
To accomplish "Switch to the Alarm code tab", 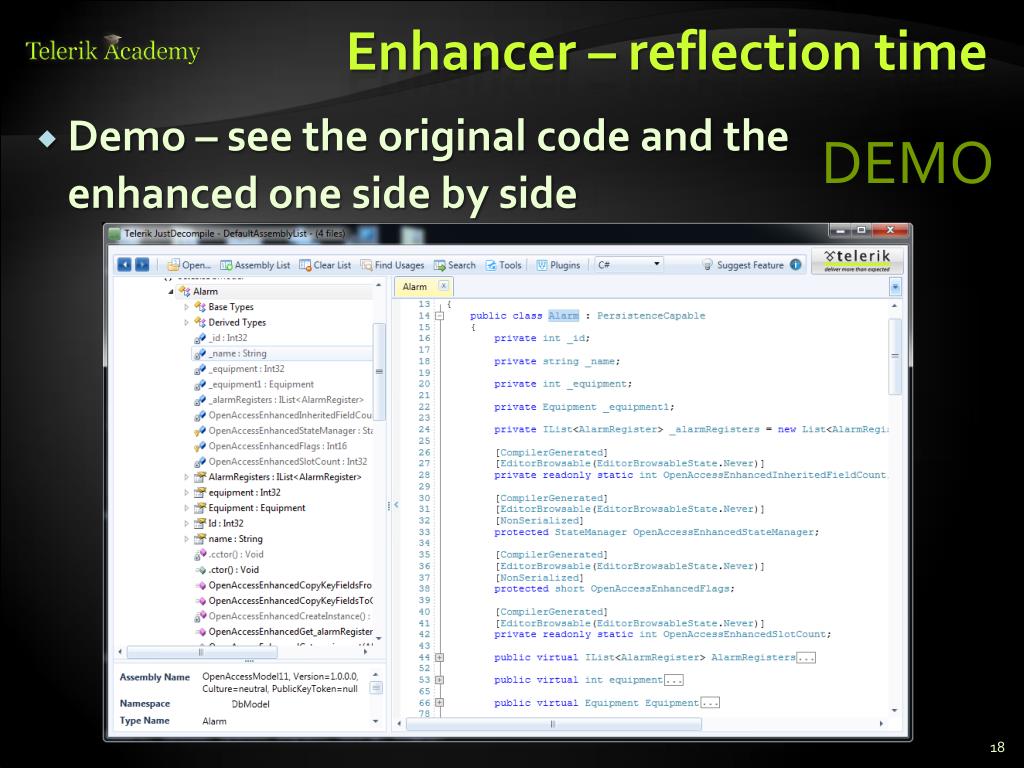I will pyautogui.click(x=415, y=287).
